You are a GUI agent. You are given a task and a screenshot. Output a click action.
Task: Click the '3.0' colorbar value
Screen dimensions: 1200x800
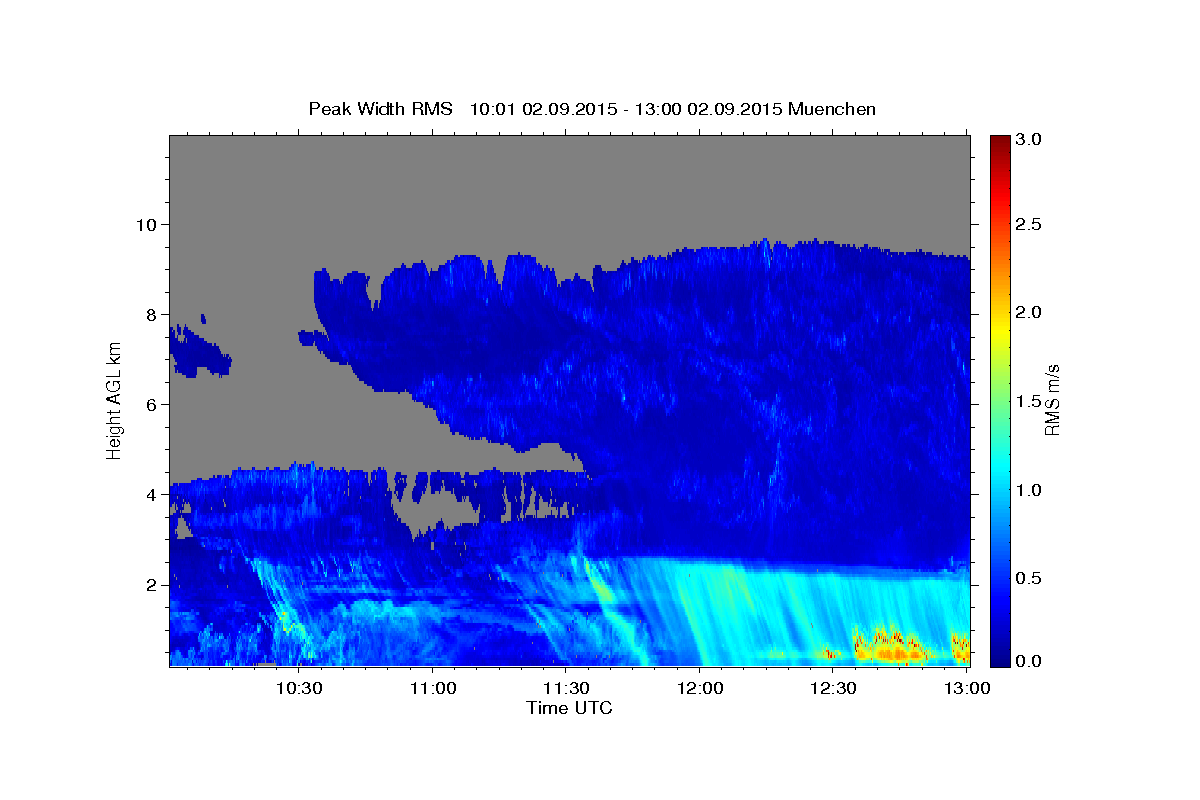(1029, 140)
